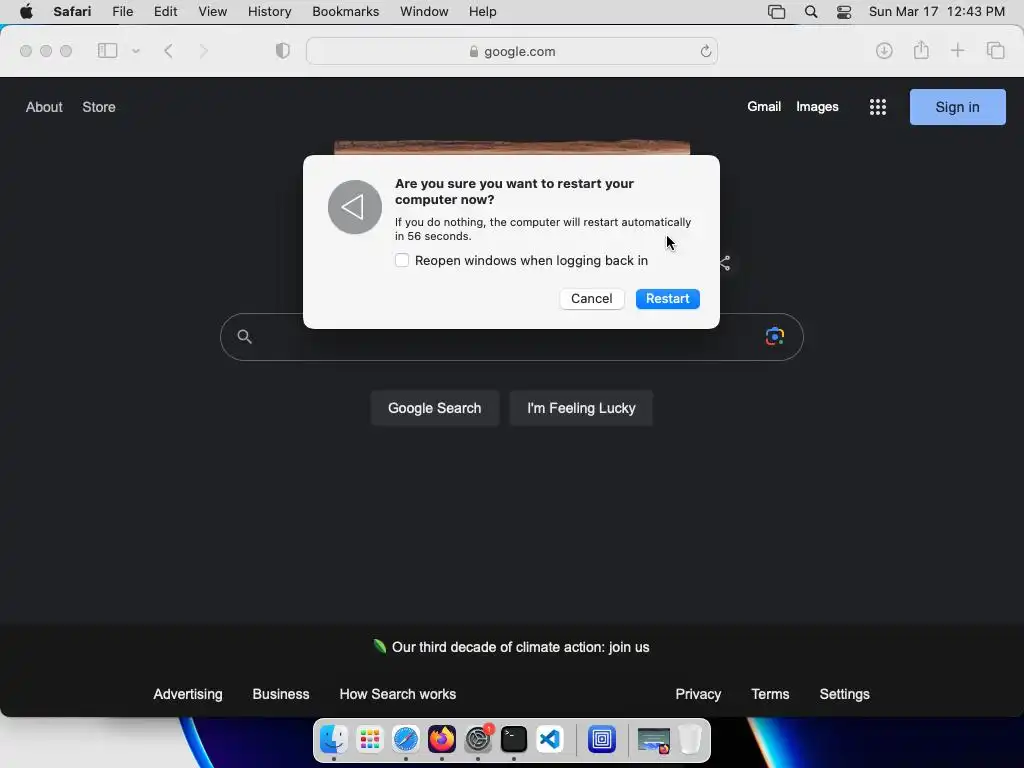This screenshot has height=768, width=1024.
Task: Open the Window menu
Action: click(424, 12)
